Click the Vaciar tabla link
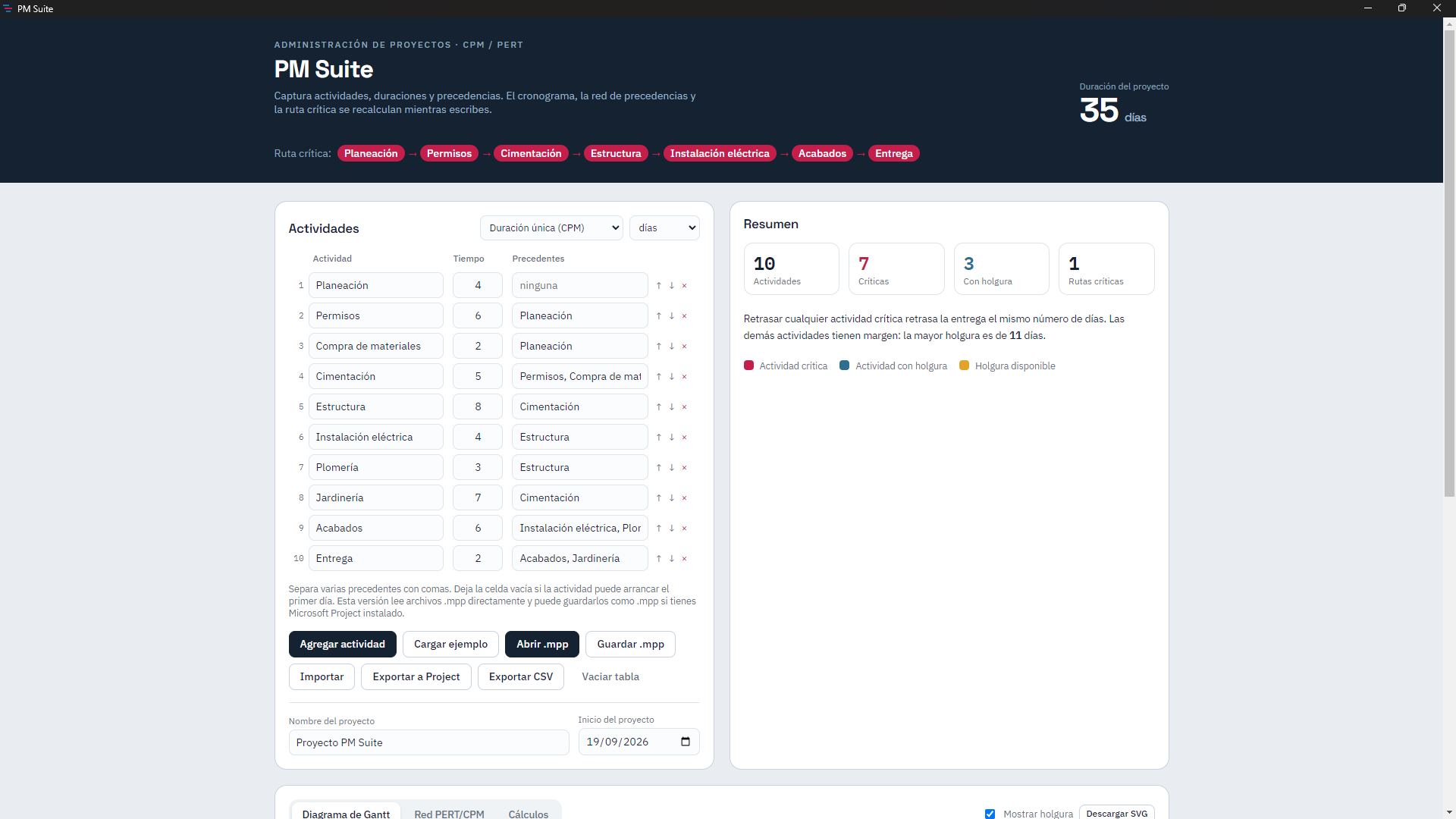Image resolution: width=1456 pixels, height=819 pixels. click(x=610, y=677)
